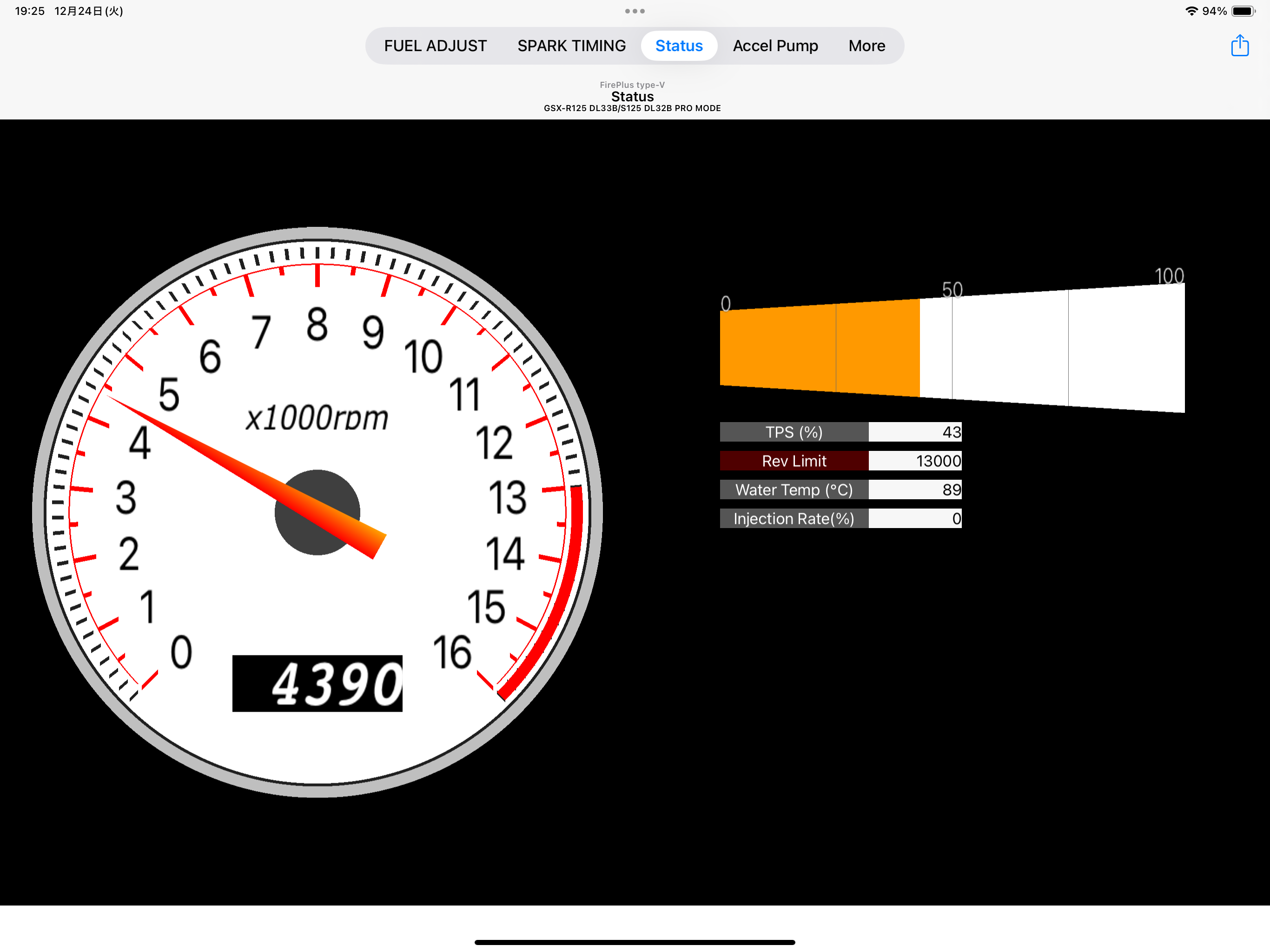
Task: Tap the x1000rpm label on the gauge
Action: click(x=317, y=417)
